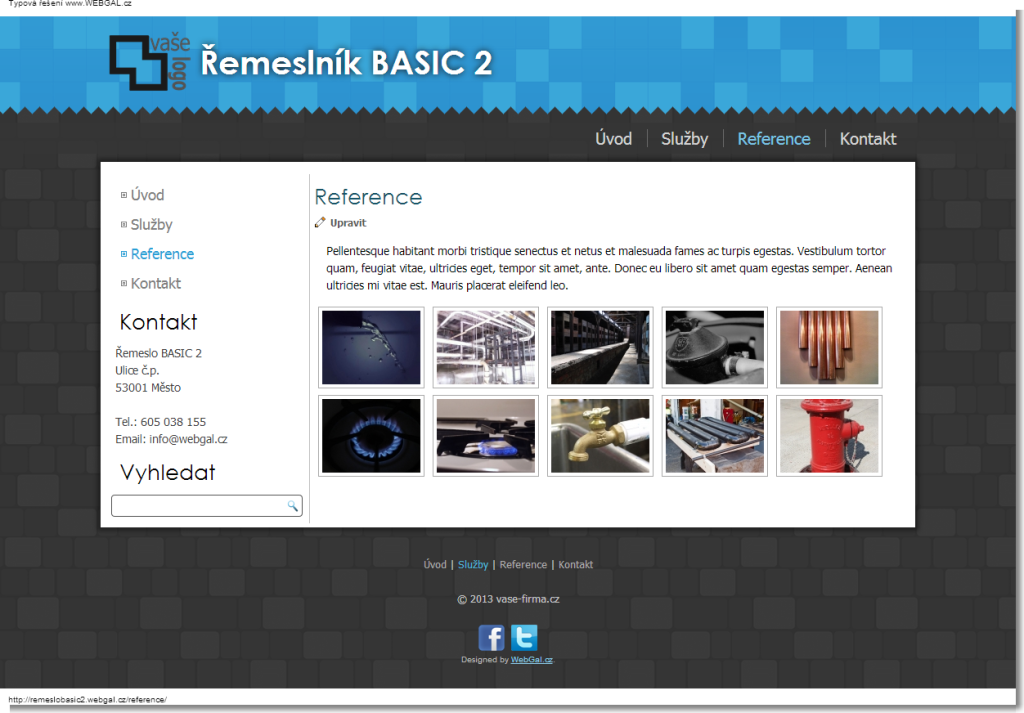Click the 'Vyhledat' sidebar heading
The height and width of the screenshot is (713, 1024).
[168, 473]
